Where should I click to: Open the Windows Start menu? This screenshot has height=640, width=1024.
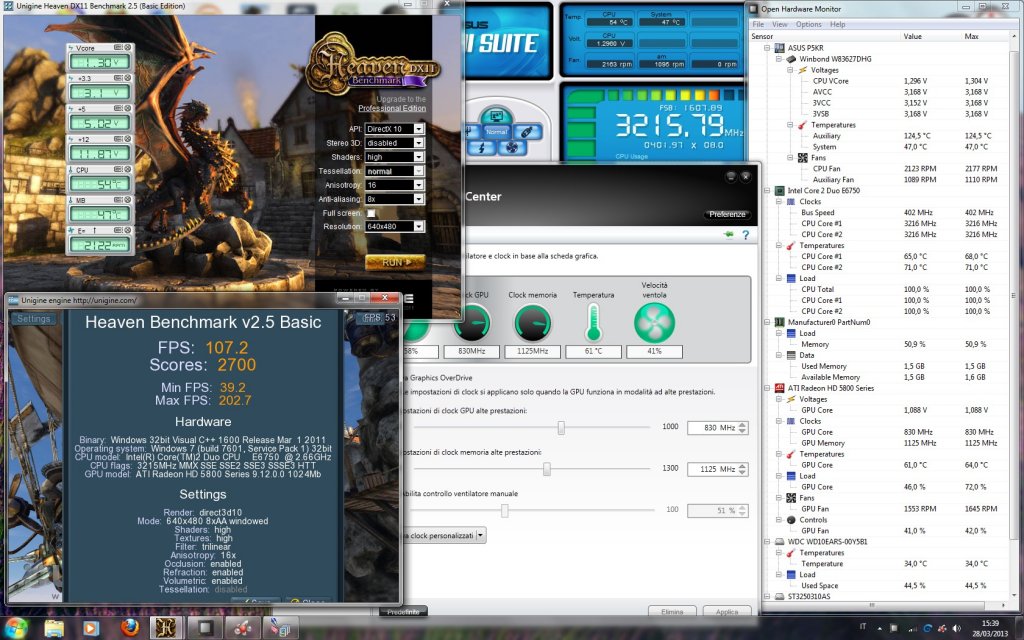click(16, 628)
